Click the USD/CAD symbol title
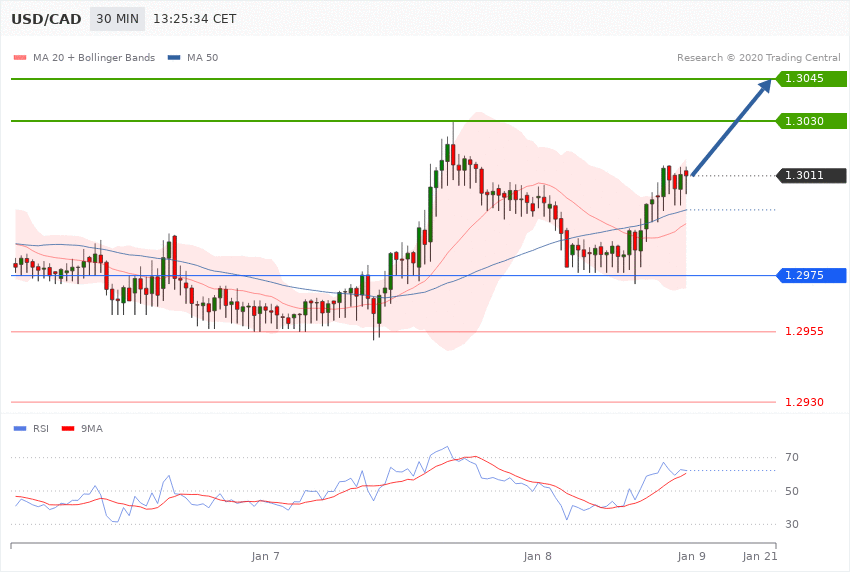Screen dimensions: 850x576 coord(46,19)
